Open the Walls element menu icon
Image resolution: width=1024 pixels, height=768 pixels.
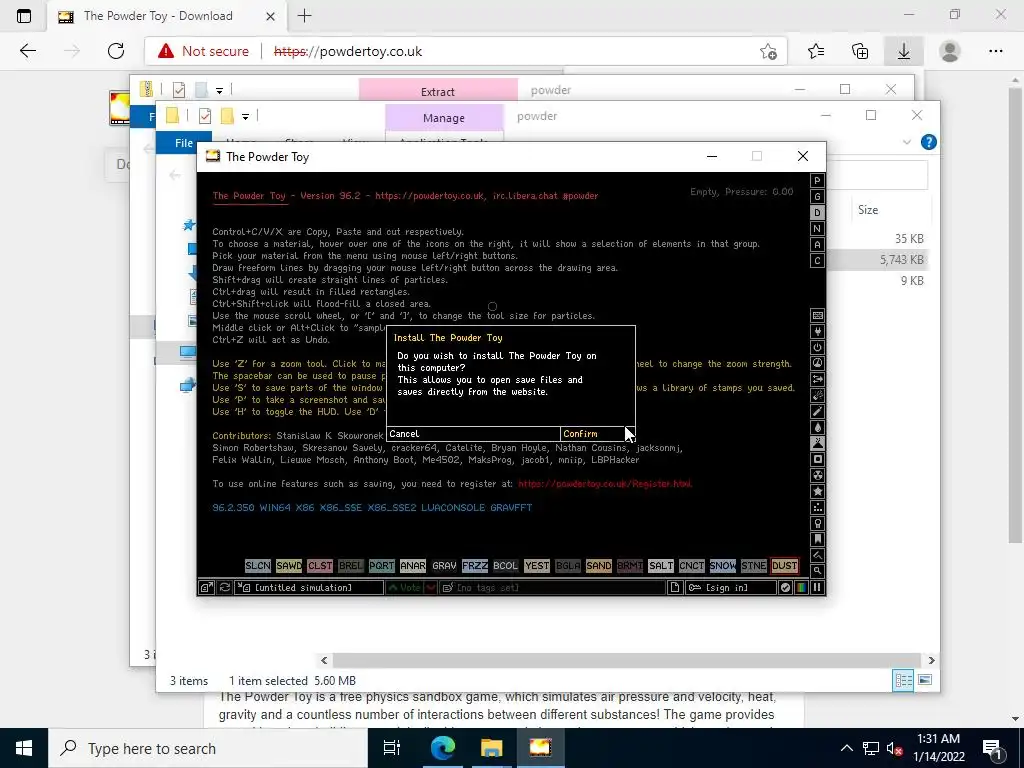(x=817, y=315)
